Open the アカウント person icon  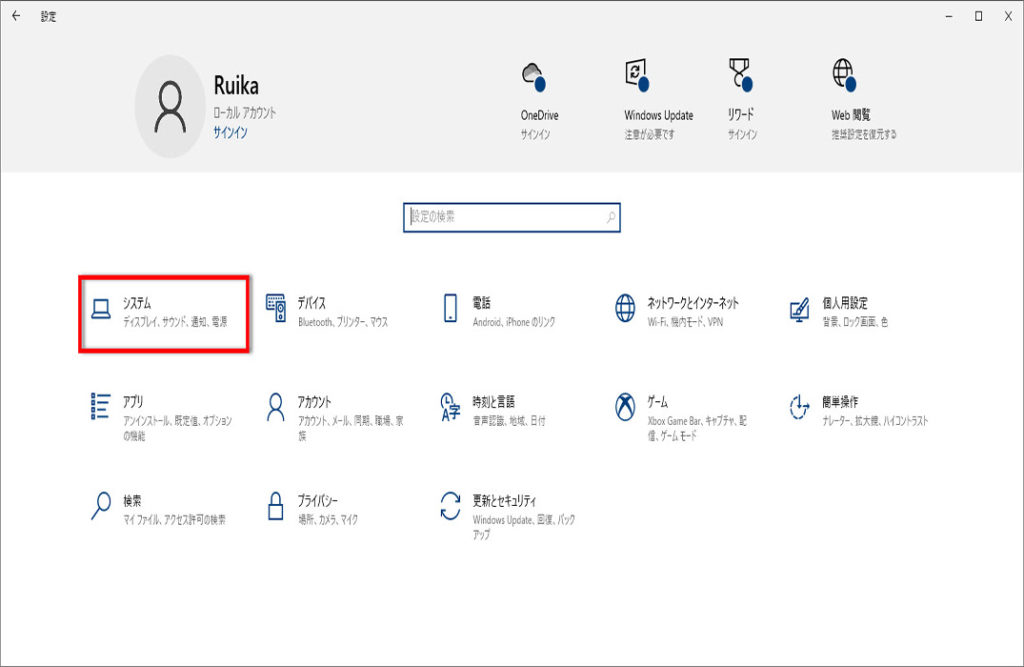[276, 406]
